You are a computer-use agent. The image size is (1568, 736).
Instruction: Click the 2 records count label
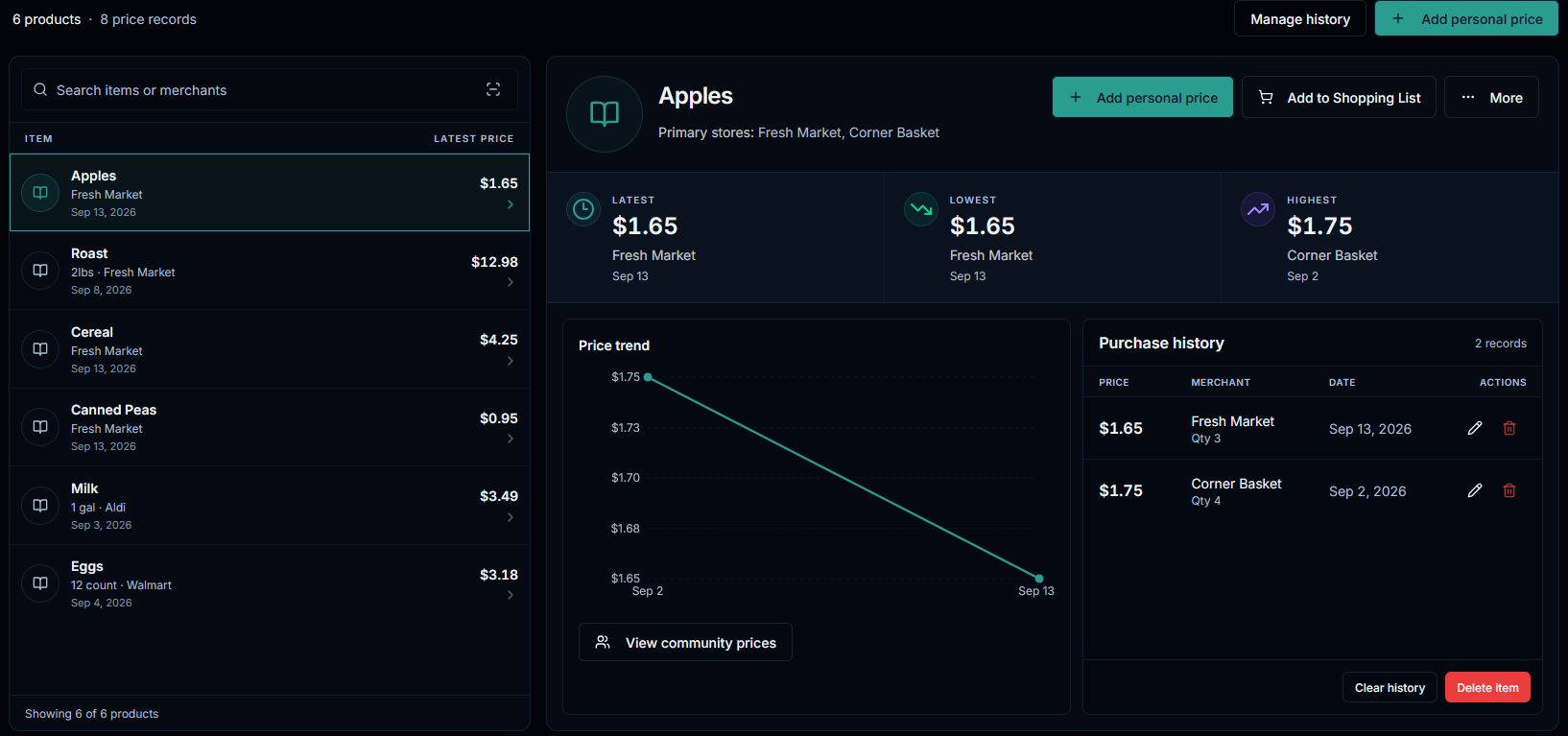pos(1501,344)
